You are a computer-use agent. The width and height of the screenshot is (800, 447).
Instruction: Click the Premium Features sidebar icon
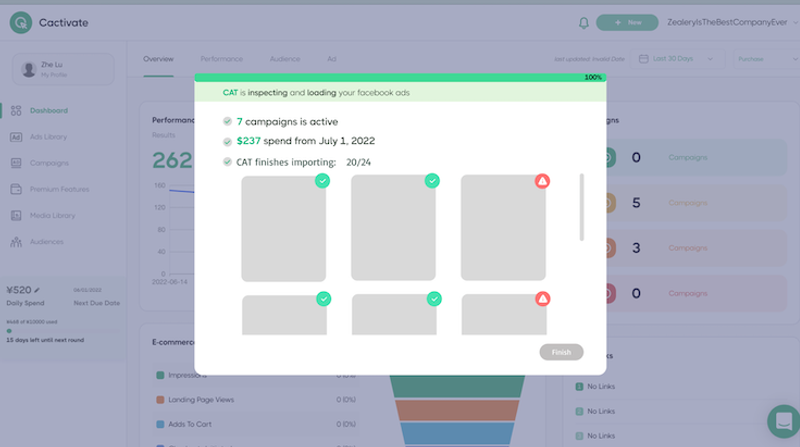[16, 189]
